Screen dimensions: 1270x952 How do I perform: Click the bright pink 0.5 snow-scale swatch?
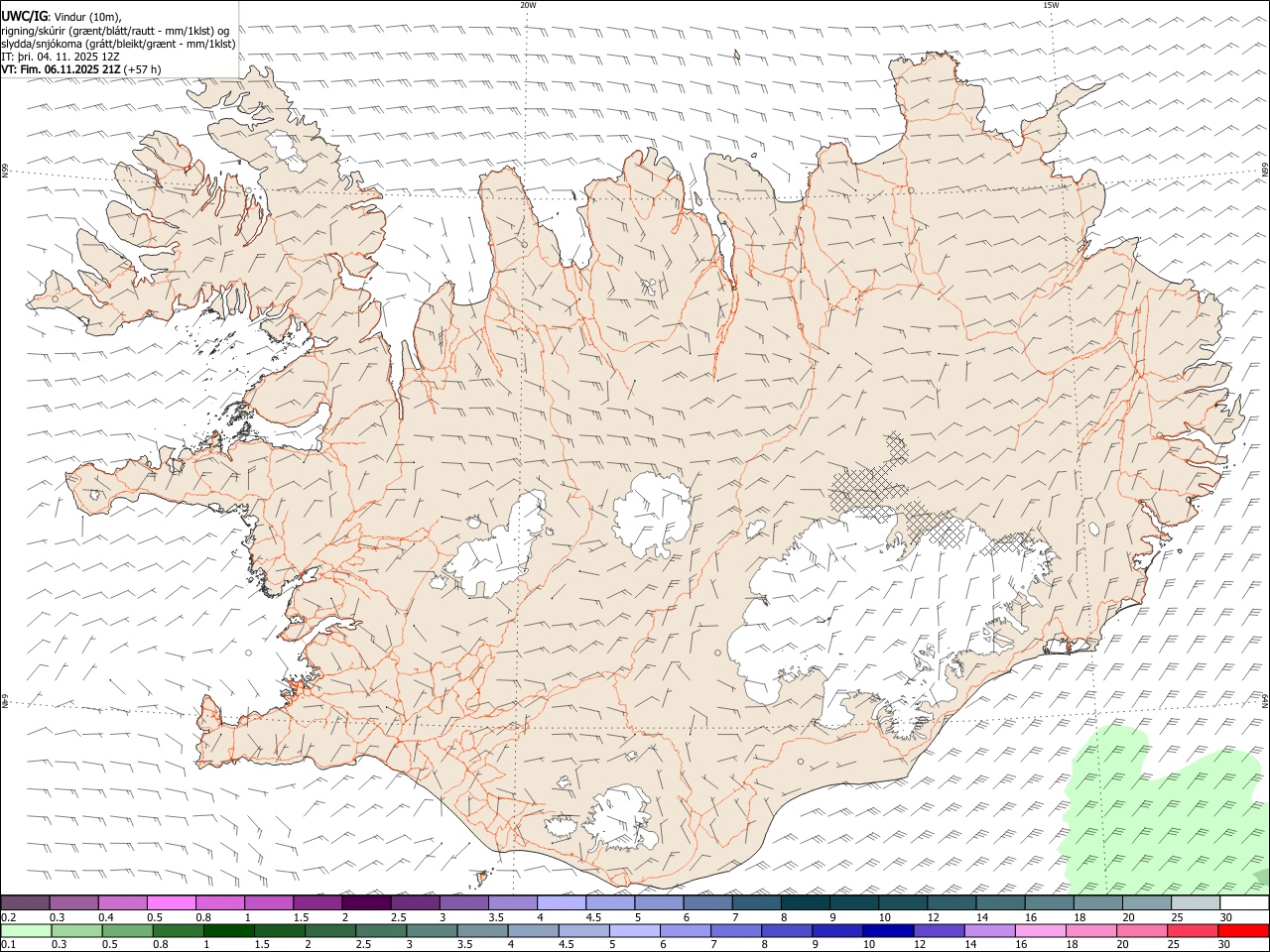[x=172, y=903]
